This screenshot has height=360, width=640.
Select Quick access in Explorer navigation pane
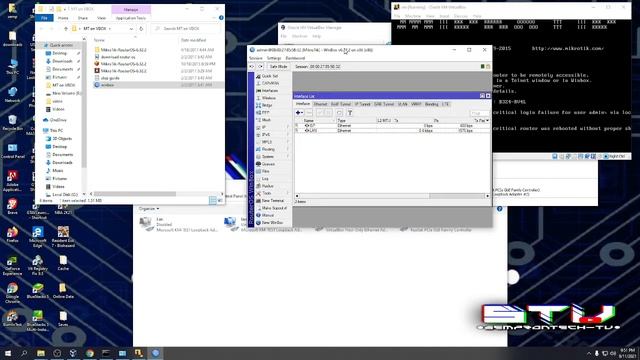pos(61,45)
